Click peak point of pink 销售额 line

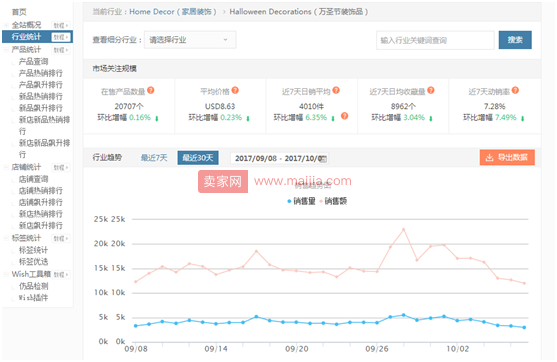[x=404, y=229]
